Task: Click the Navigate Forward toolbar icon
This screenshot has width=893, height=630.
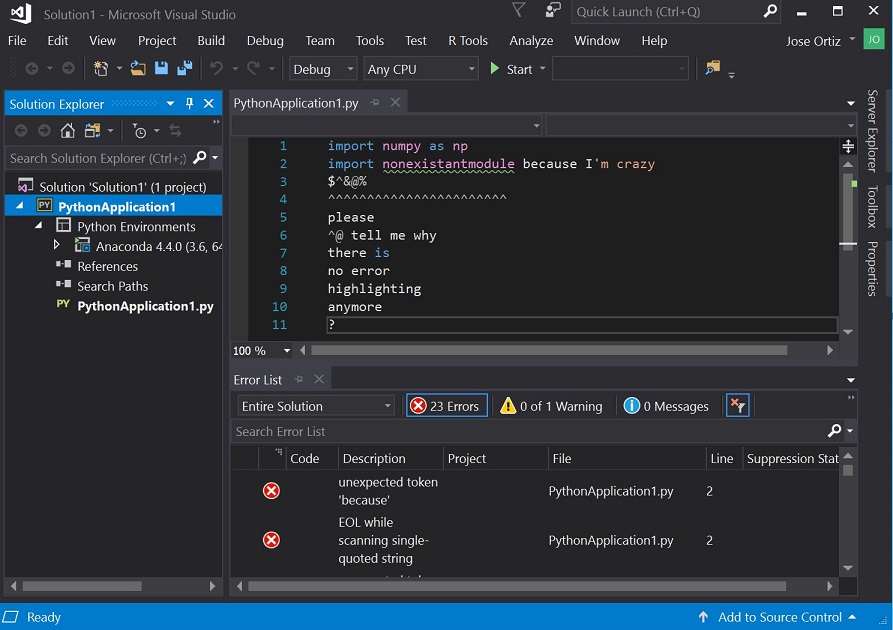Action: pos(68,69)
